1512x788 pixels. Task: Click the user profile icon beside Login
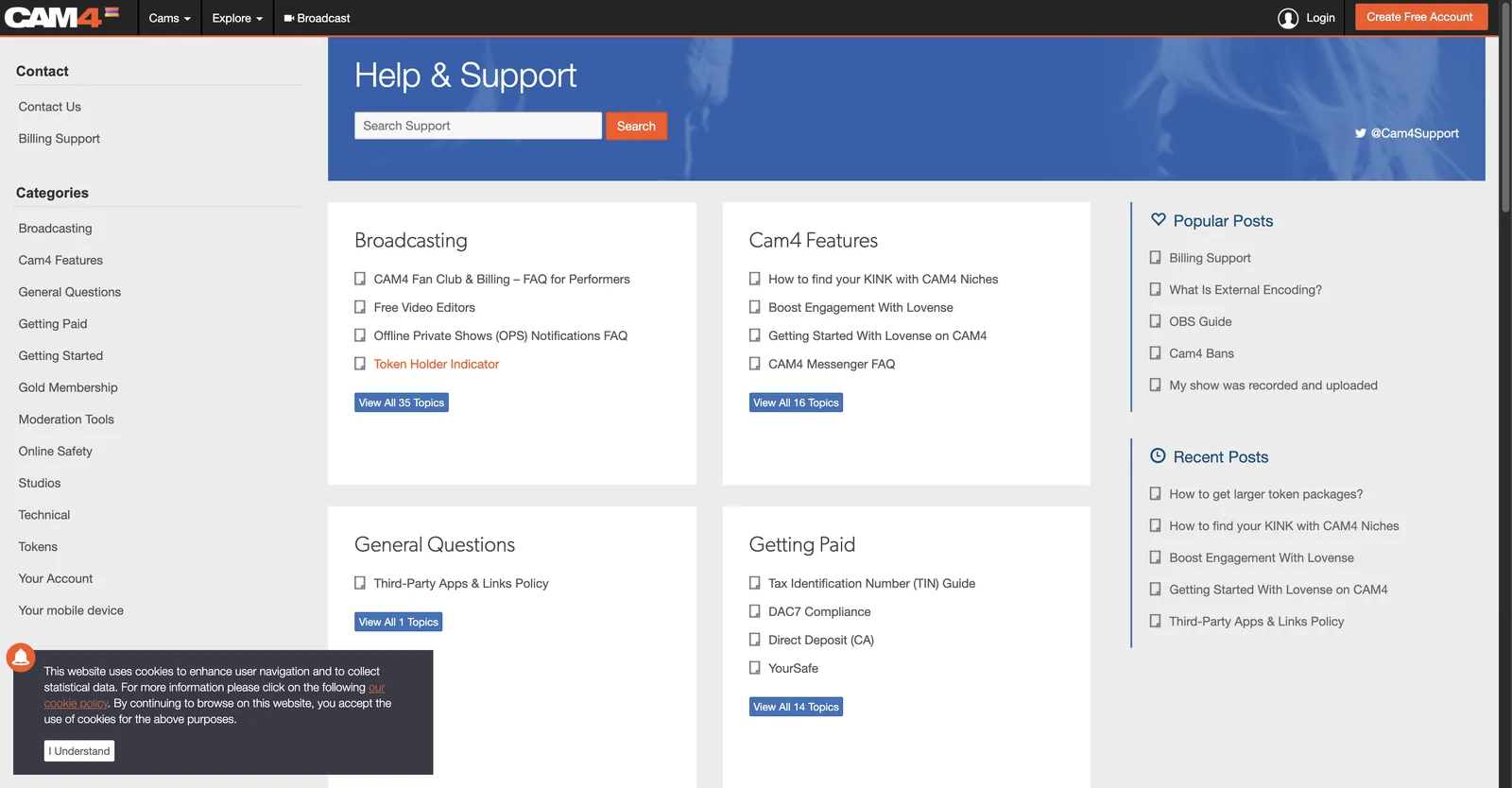click(1288, 18)
